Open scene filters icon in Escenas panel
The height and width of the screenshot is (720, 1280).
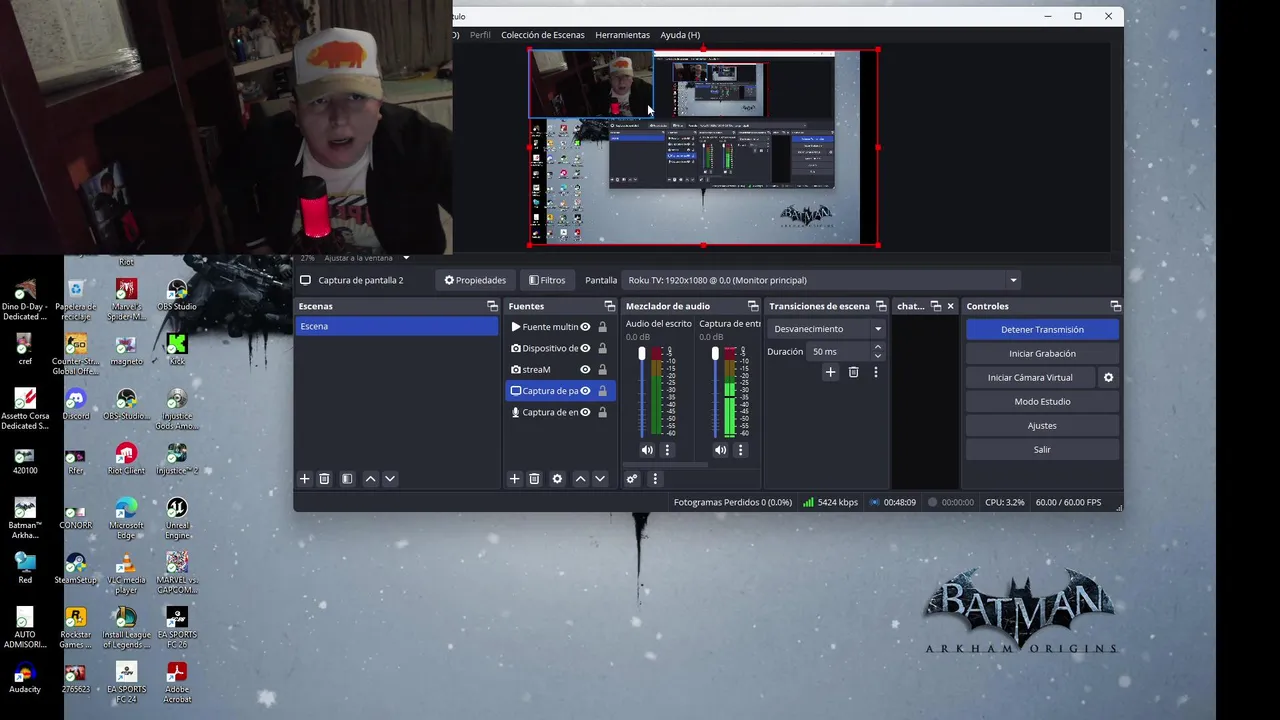[347, 479]
